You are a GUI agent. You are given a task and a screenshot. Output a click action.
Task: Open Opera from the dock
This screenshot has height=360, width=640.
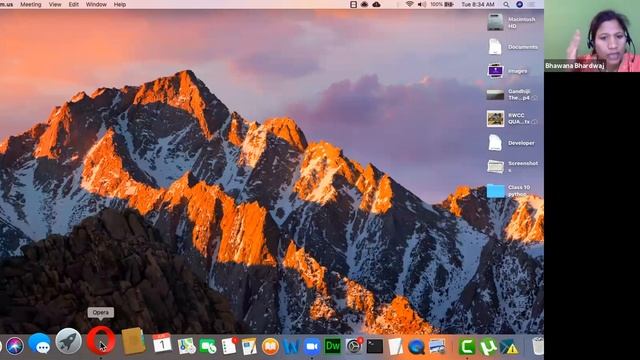[101, 340]
